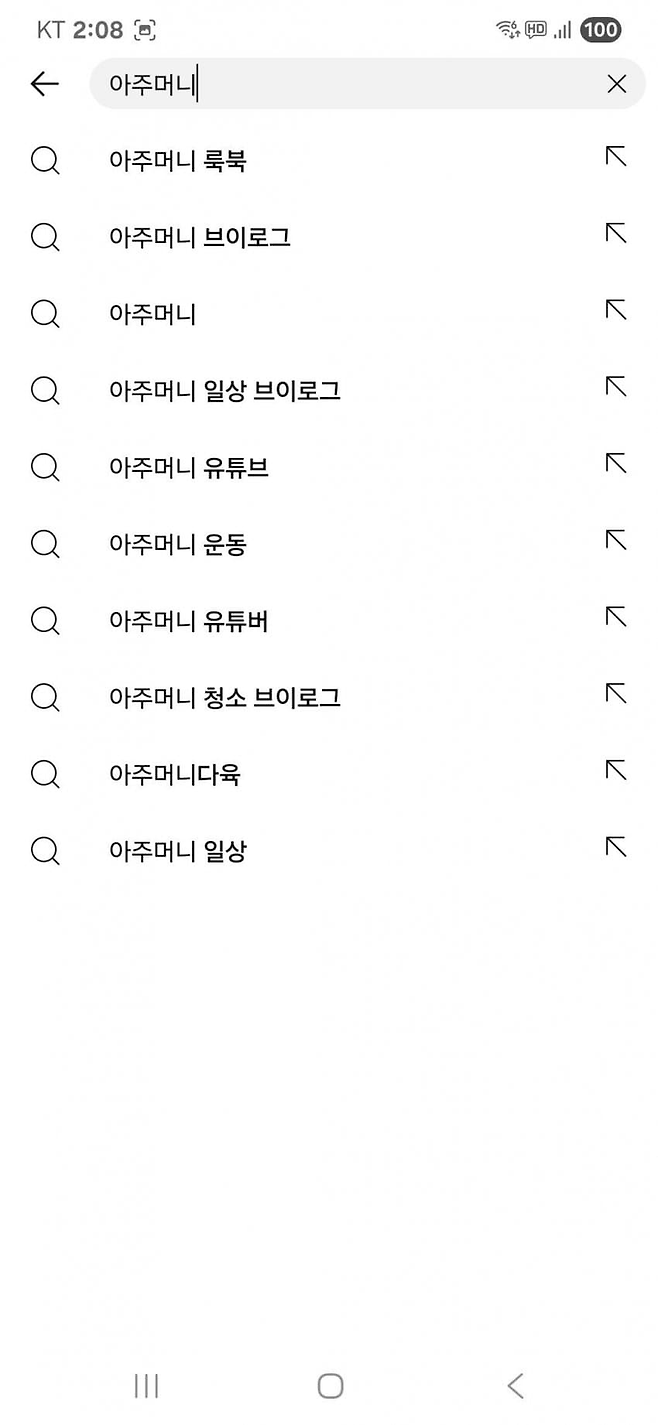658x1425 pixels.
Task: Tap the search input field showing '아주머니'
Action: pos(300,84)
